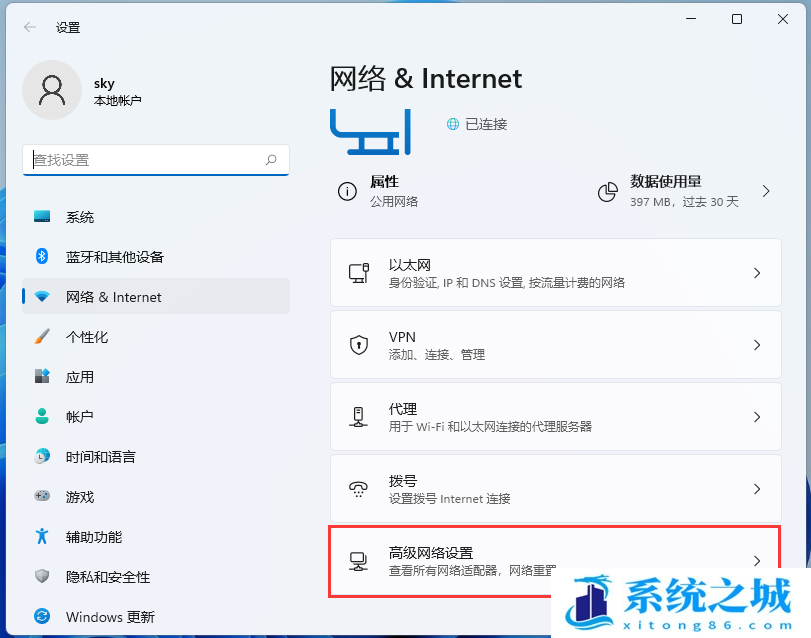Open data usage chevron arrow
Viewport: 811px width, 638px height.
tap(766, 191)
